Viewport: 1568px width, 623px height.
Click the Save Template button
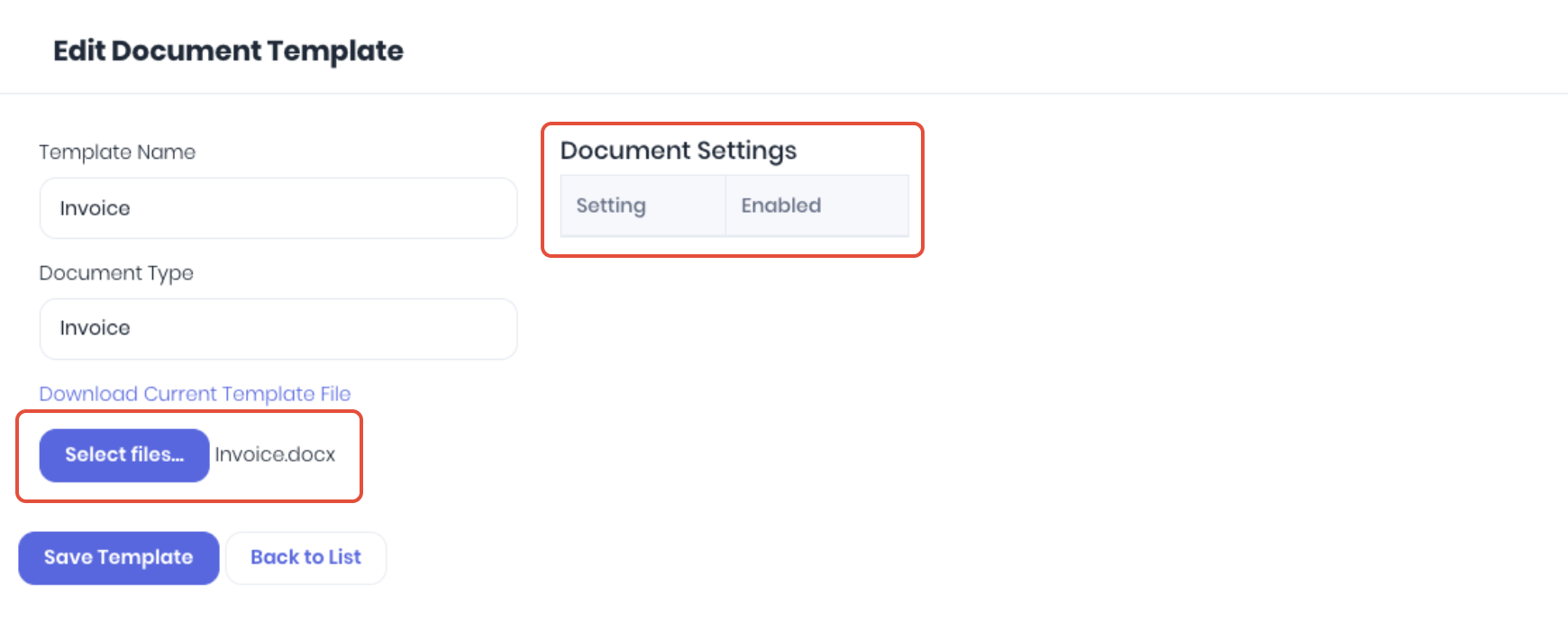point(119,558)
